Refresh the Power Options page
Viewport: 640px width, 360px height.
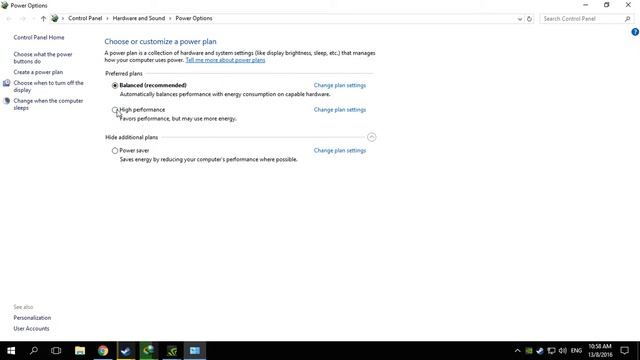coord(529,19)
